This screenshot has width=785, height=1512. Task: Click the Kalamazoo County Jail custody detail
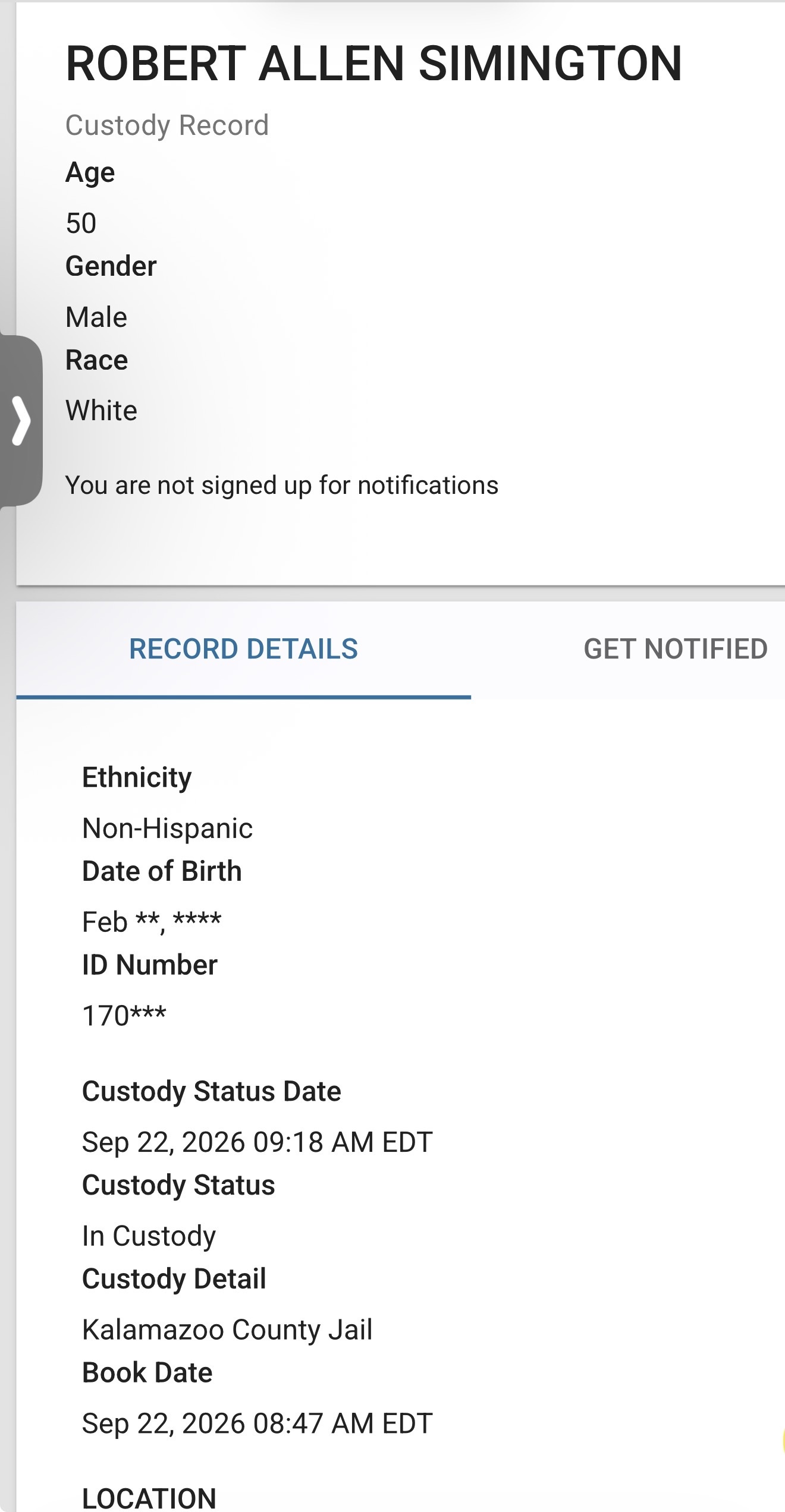tap(228, 1330)
